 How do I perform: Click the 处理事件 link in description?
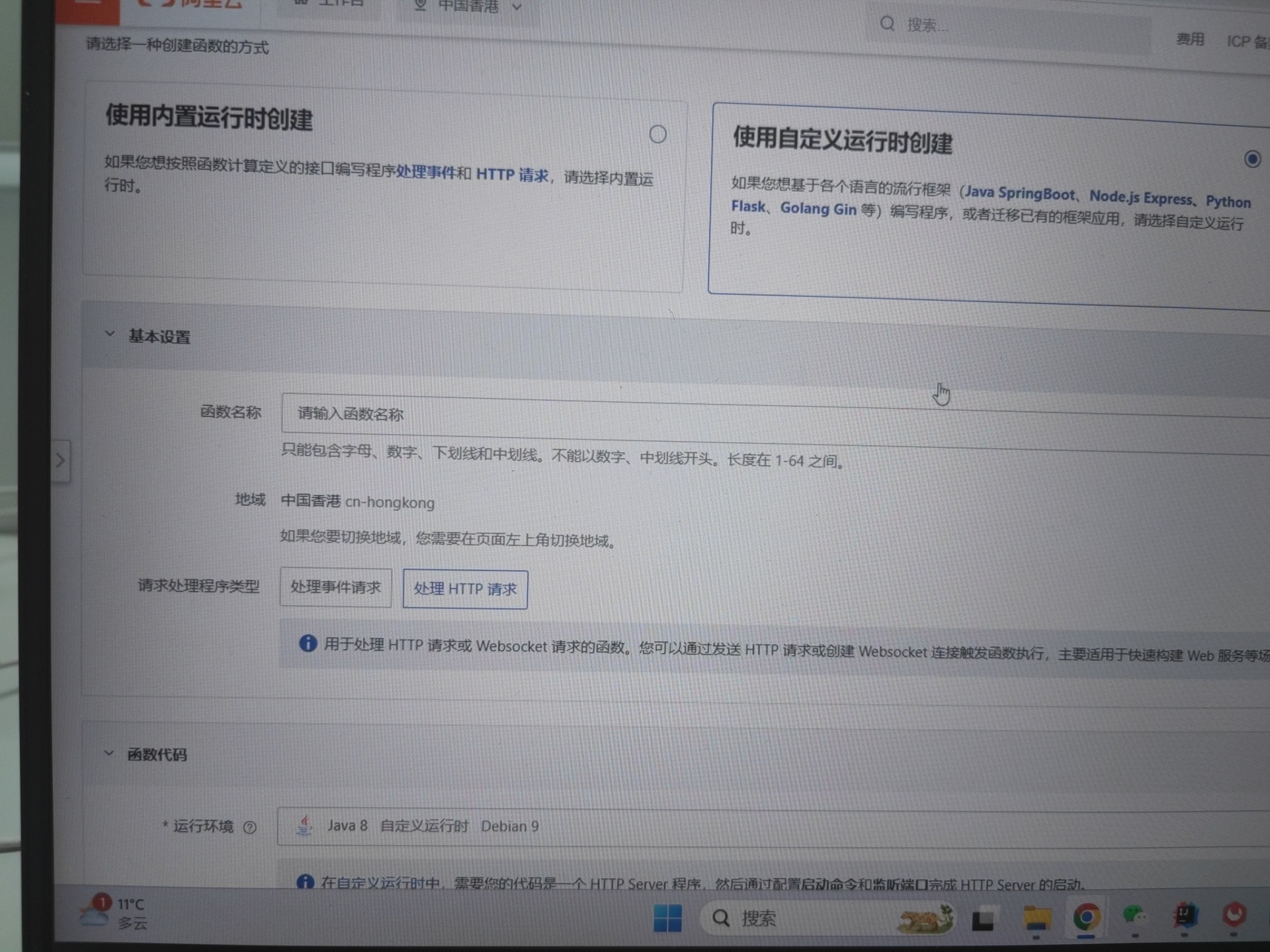tap(425, 173)
